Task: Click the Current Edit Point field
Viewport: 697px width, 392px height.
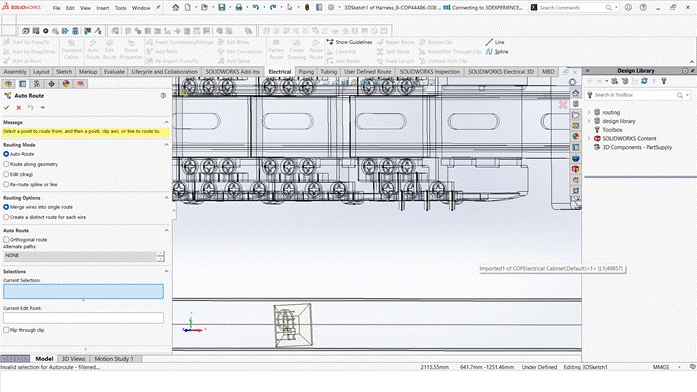Action: [x=84, y=318]
